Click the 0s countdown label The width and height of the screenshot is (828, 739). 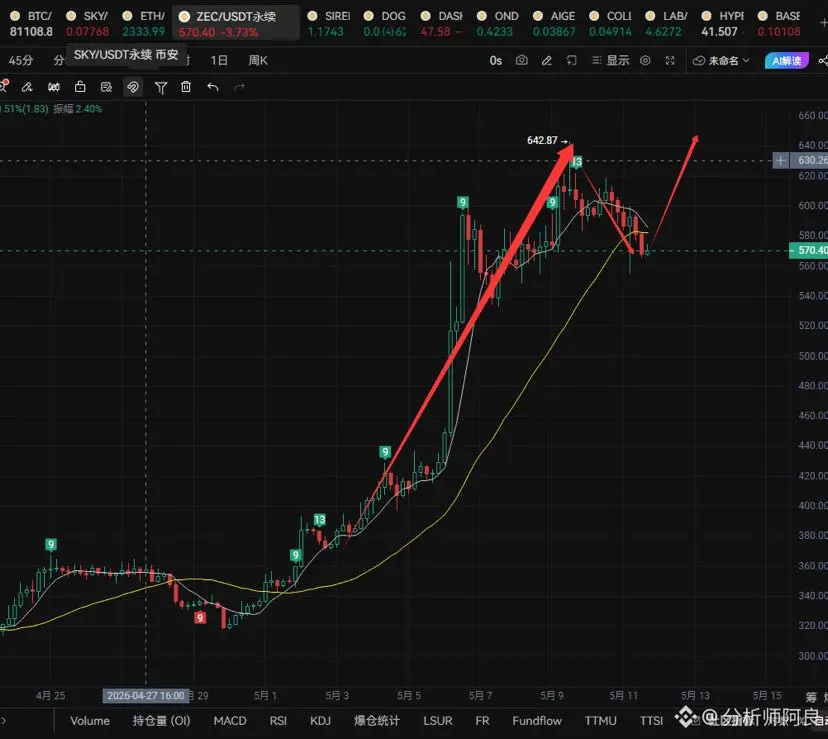[495, 61]
